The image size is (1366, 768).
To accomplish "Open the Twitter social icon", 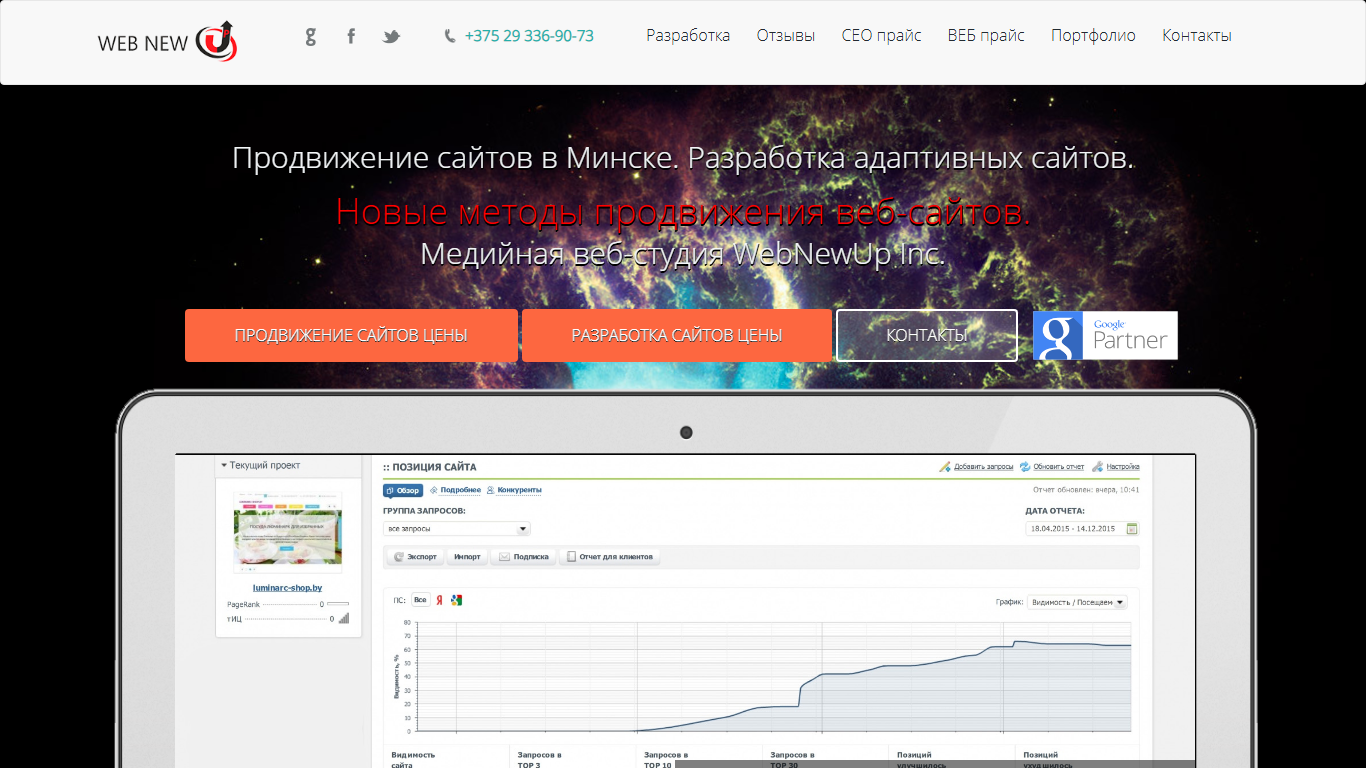I will click(x=391, y=37).
